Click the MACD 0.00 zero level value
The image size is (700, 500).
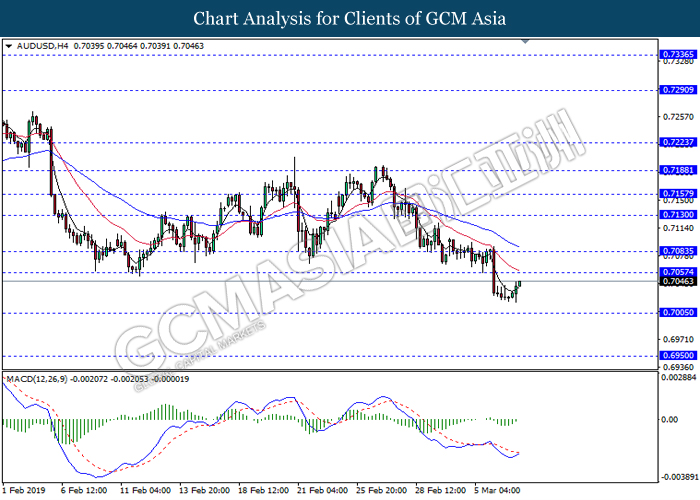670,420
